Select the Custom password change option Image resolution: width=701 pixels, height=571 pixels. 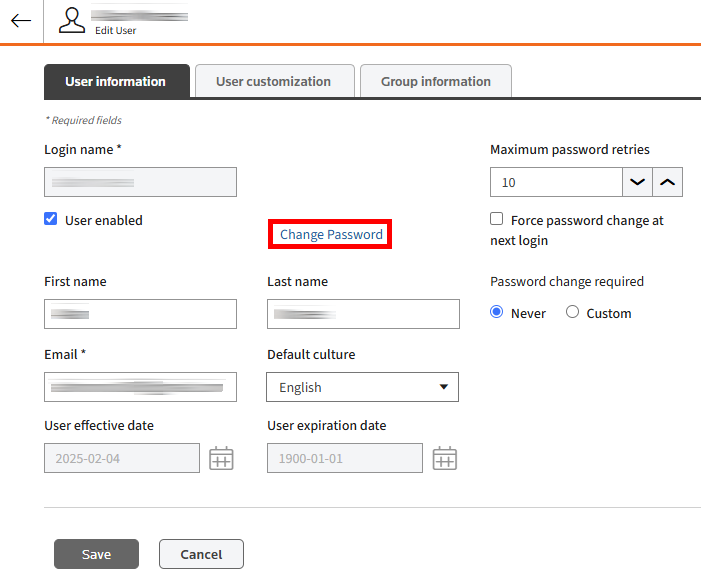572,312
